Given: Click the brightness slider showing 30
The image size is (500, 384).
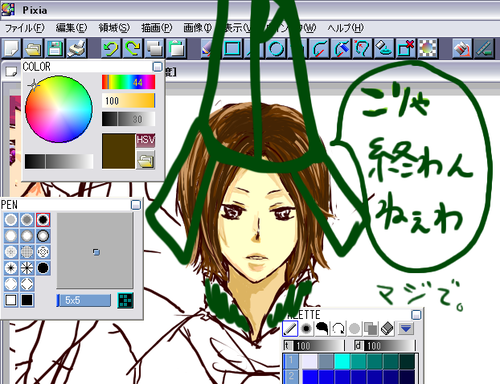Looking at the screenshot, I should tap(128, 119).
